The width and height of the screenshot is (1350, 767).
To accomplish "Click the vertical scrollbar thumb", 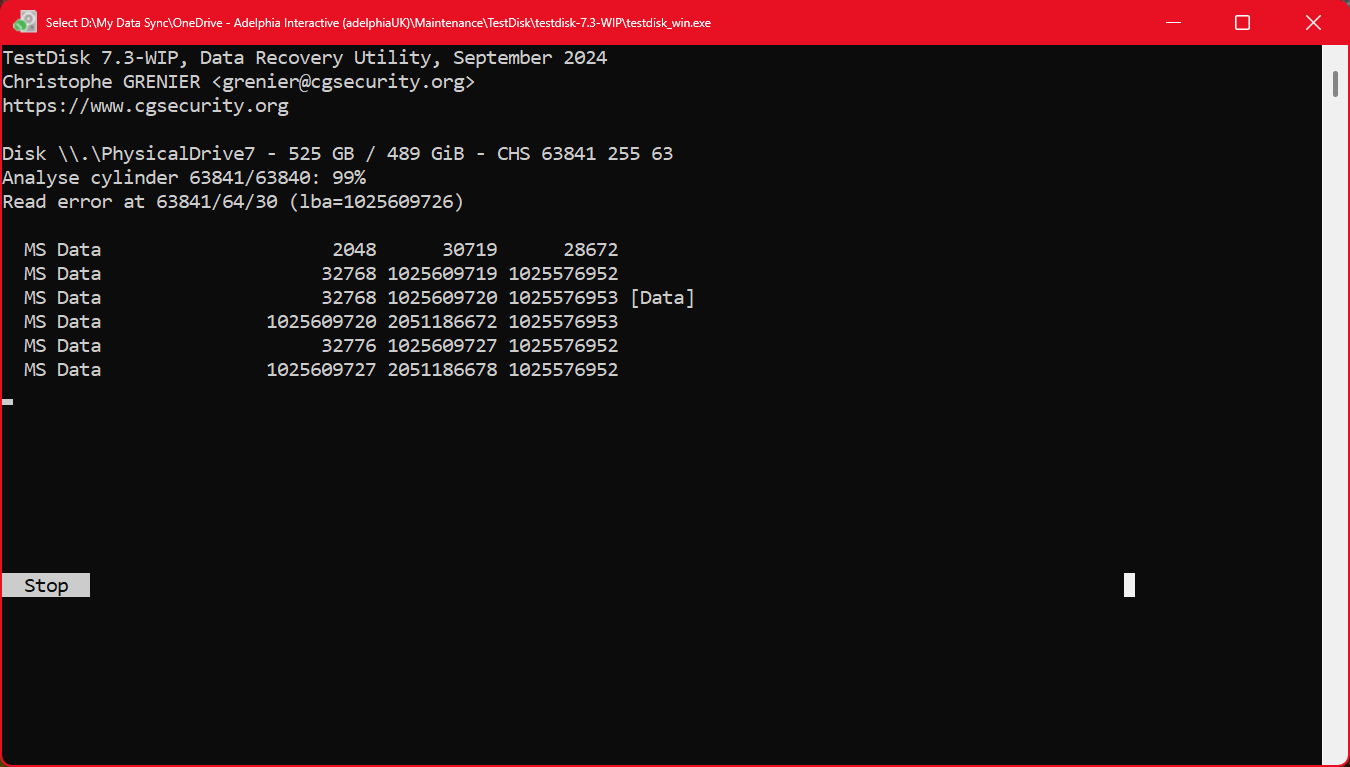I will pos(1335,83).
